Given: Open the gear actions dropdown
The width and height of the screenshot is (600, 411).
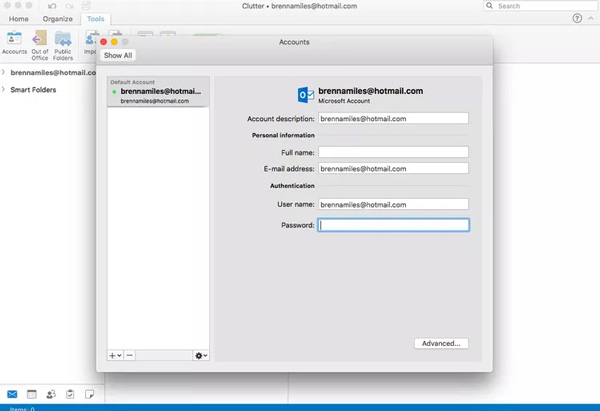Looking at the screenshot, I should point(201,356).
